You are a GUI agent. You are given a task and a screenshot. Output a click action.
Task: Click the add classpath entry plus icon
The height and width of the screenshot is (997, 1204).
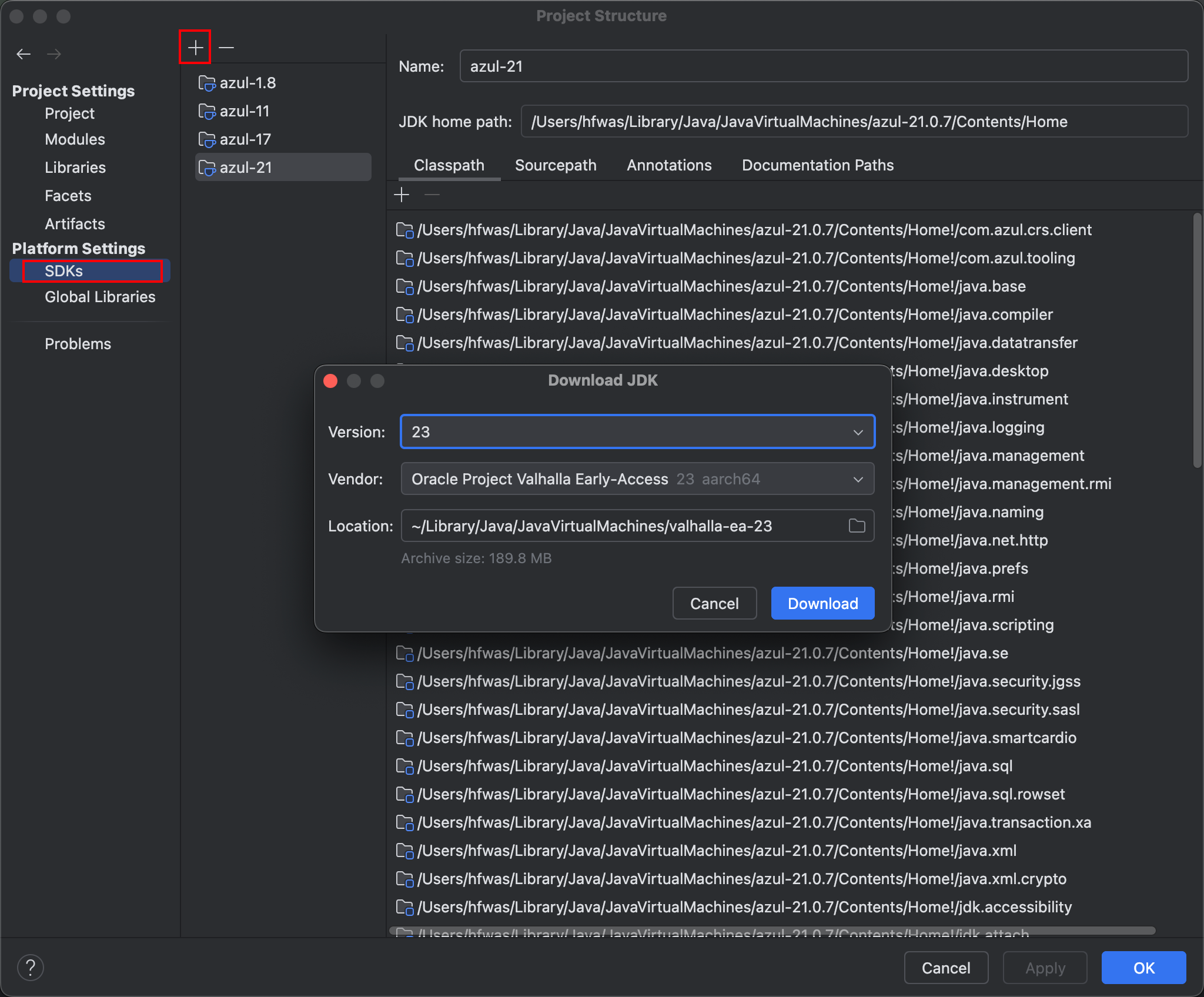pyautogui.click(x=402, y=195)
